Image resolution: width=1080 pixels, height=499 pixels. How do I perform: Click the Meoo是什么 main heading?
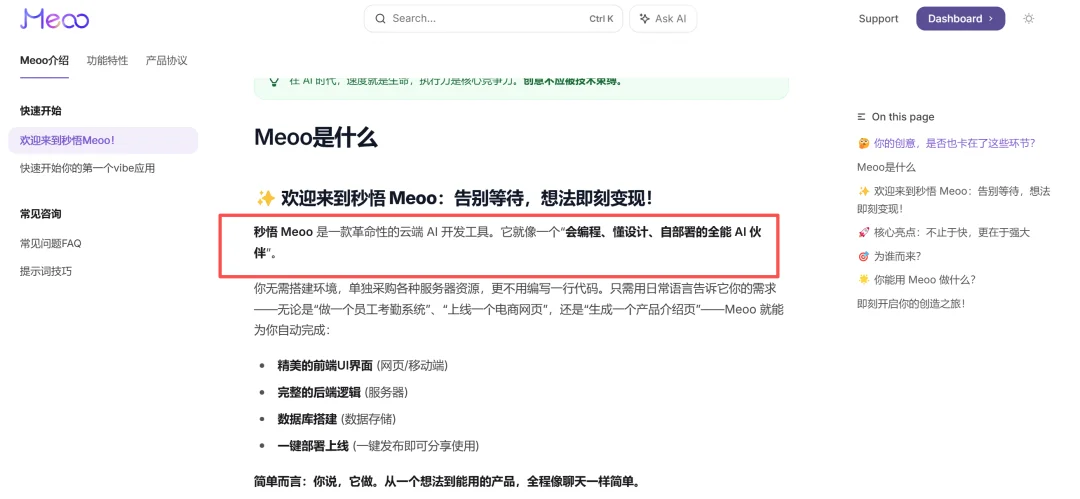pyautogui.click(x=316, y=137)
